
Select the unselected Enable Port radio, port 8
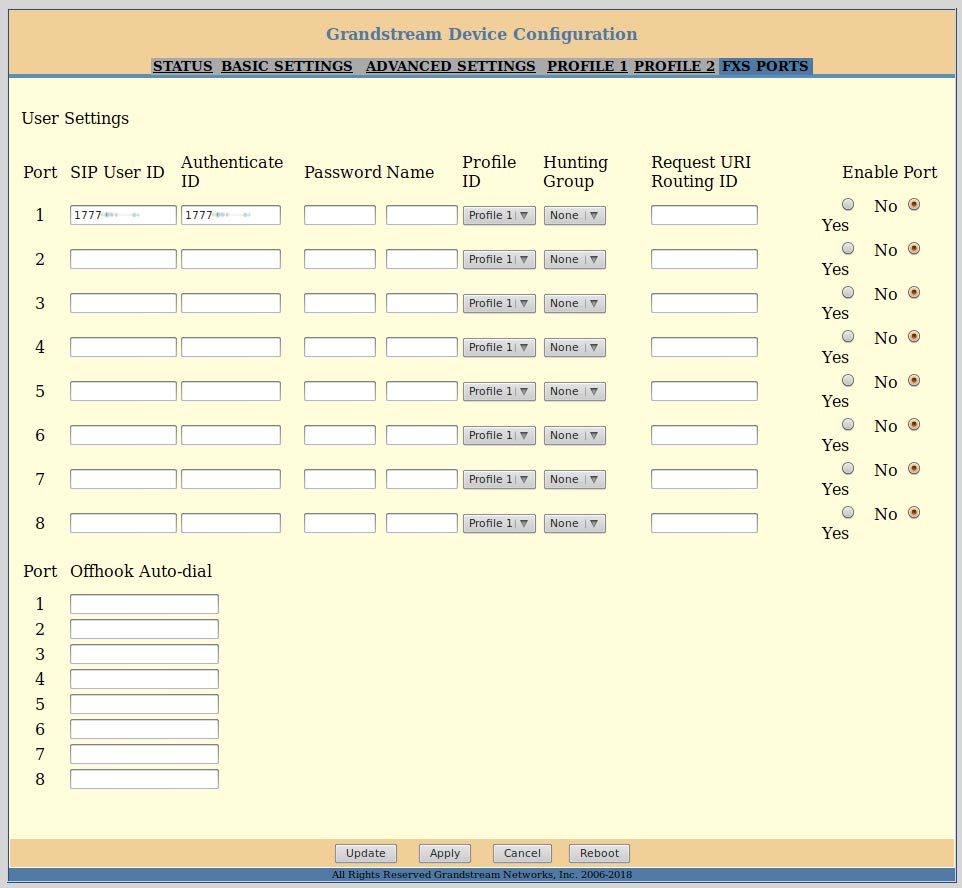coord(848,512)
